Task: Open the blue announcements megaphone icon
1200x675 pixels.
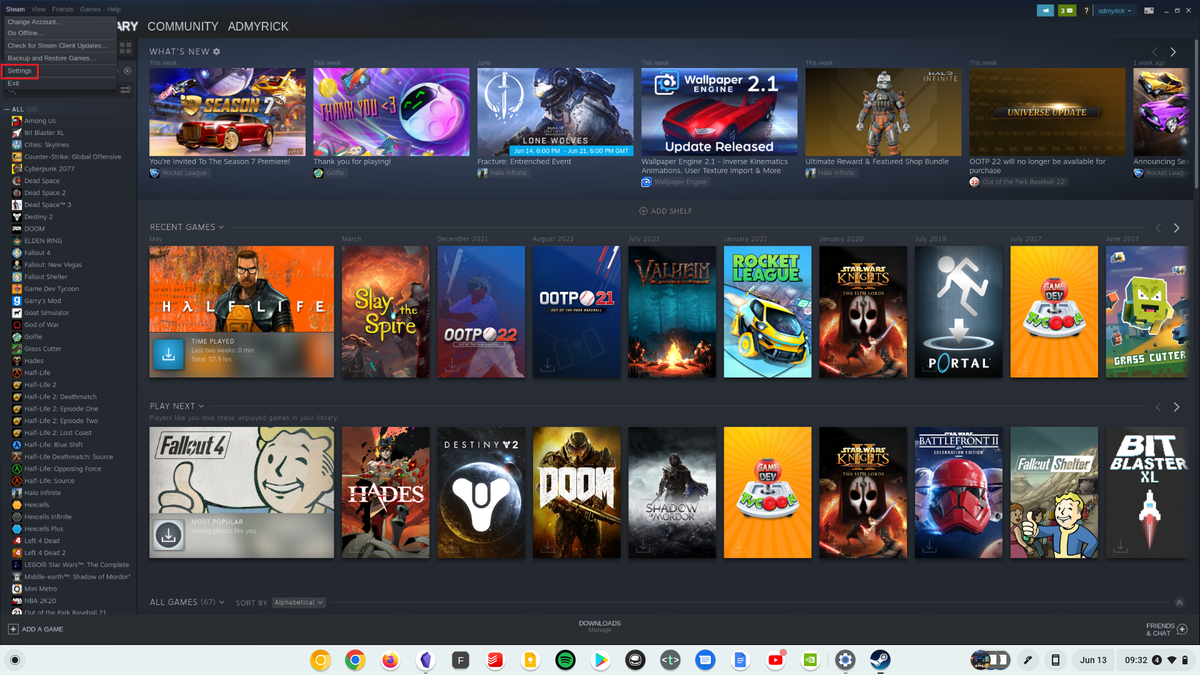Action: (1045, 10)
